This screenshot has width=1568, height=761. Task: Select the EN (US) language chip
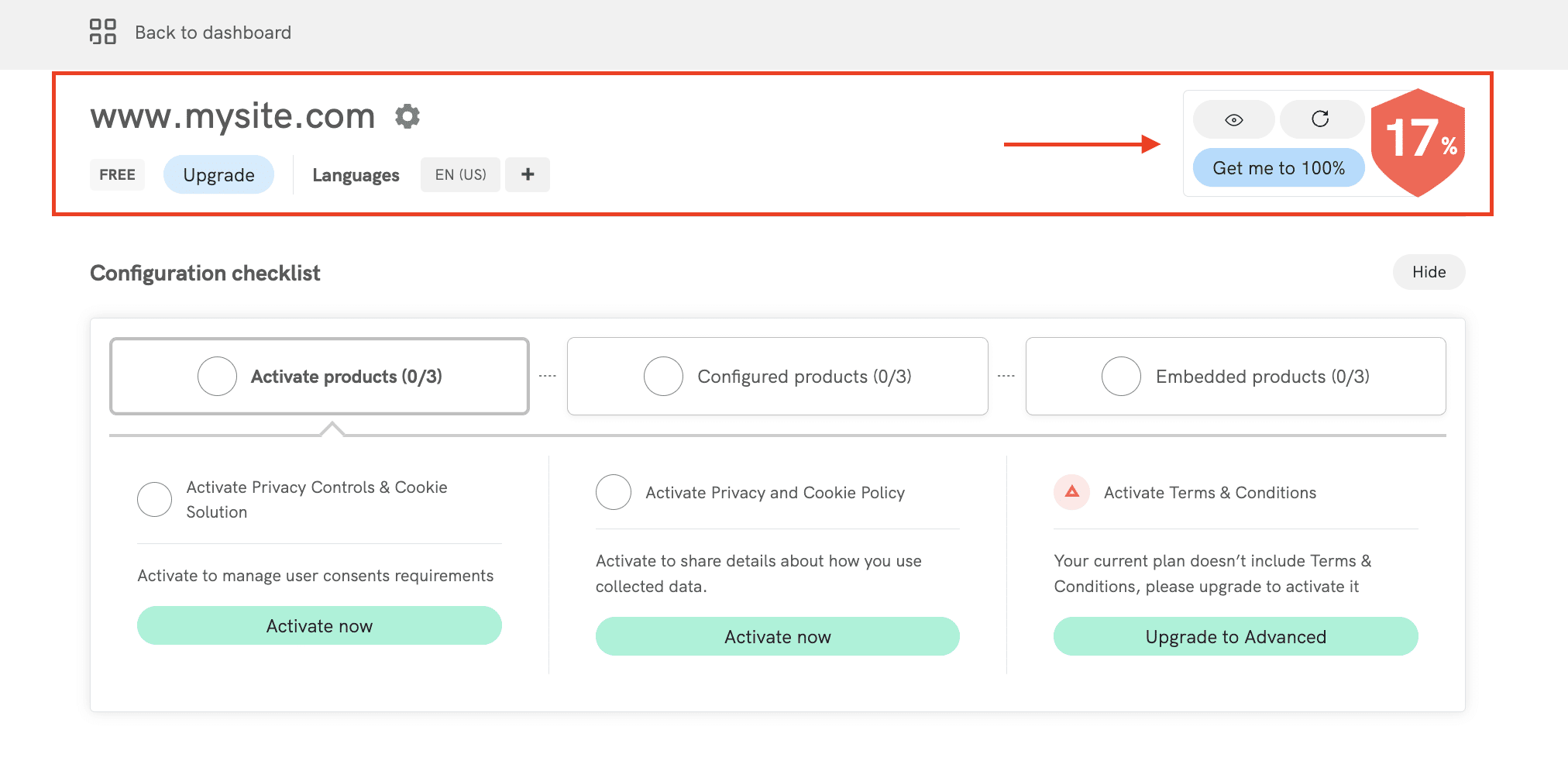point(460,174)
